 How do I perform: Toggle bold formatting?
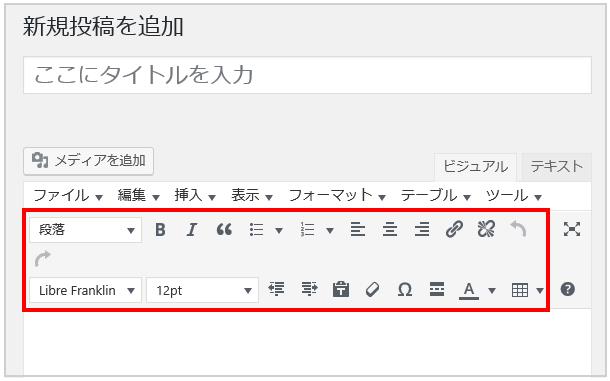click(x=160, y=230)
